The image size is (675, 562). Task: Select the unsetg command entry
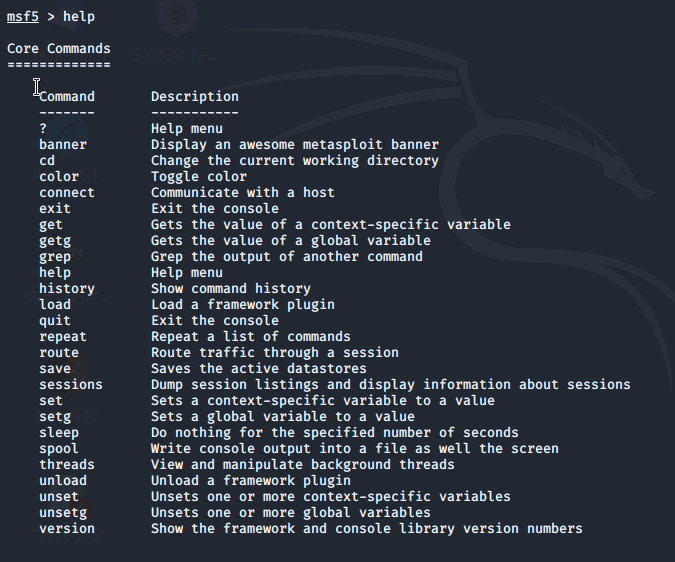tap(63, 513)
